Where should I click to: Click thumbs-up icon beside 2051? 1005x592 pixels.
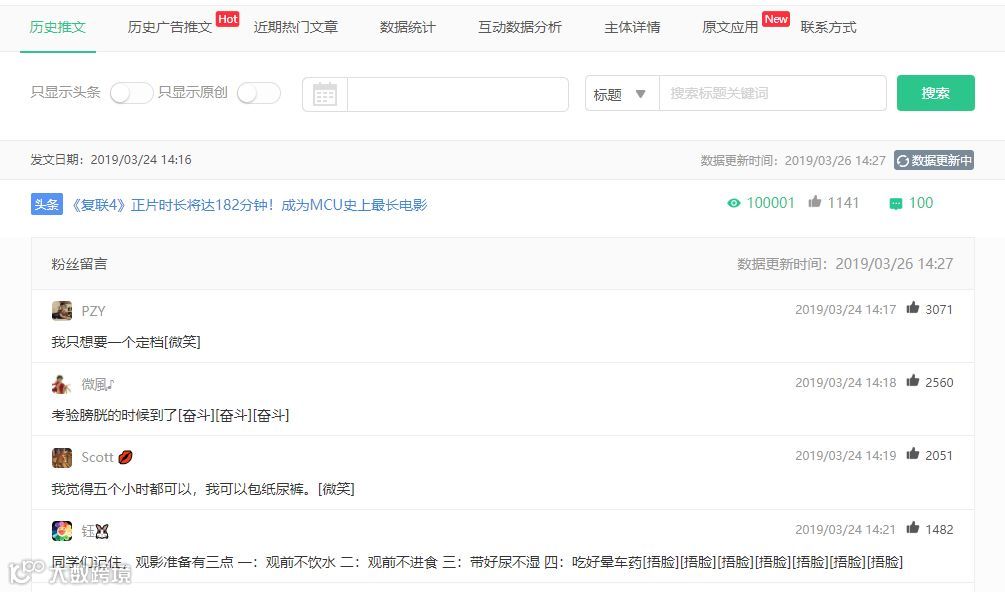(x=913, y=454)
